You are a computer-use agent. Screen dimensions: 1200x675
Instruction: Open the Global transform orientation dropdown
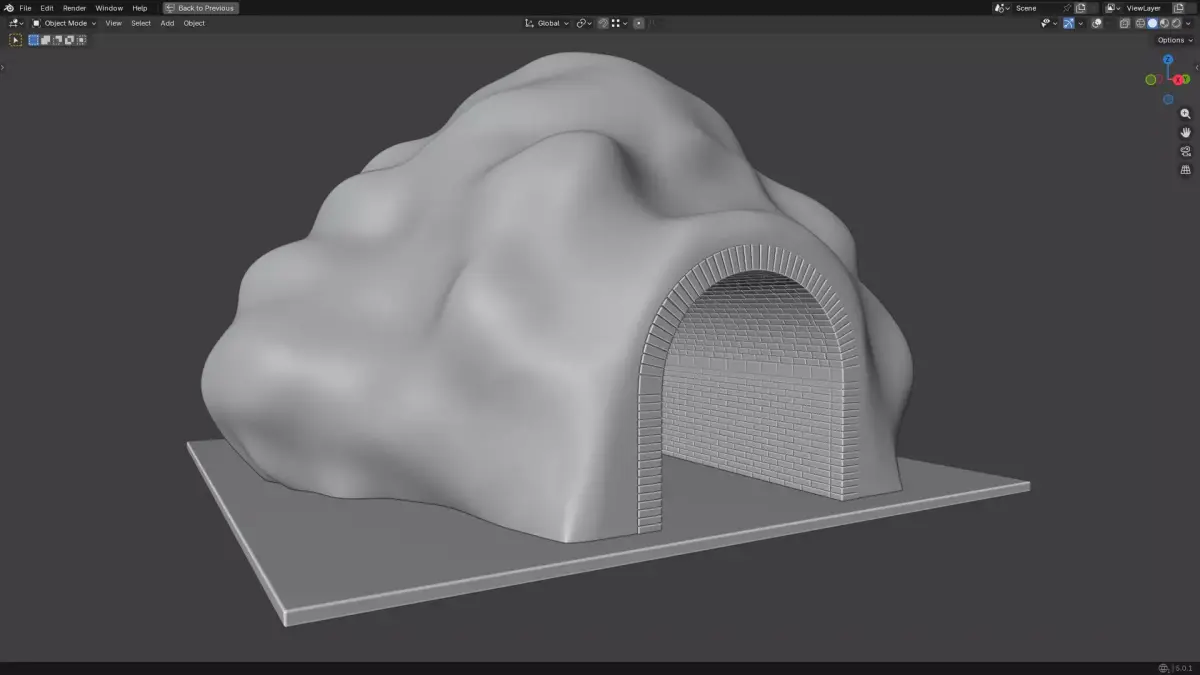[547, 23]
